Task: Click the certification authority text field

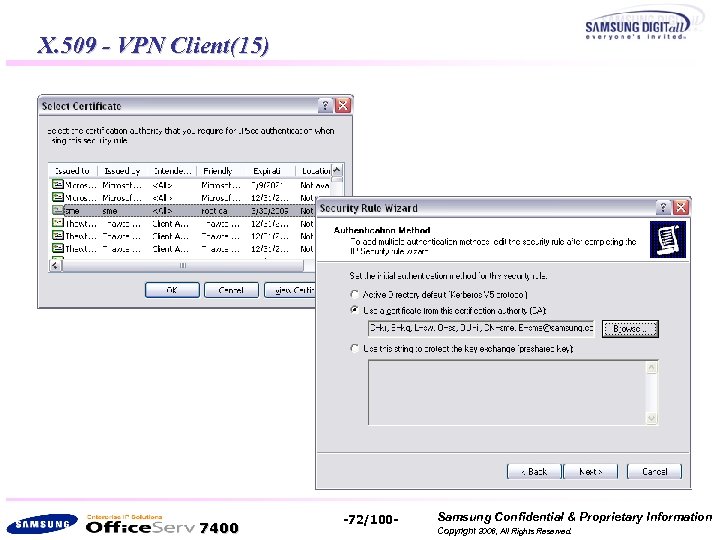Action: (481, 328)
